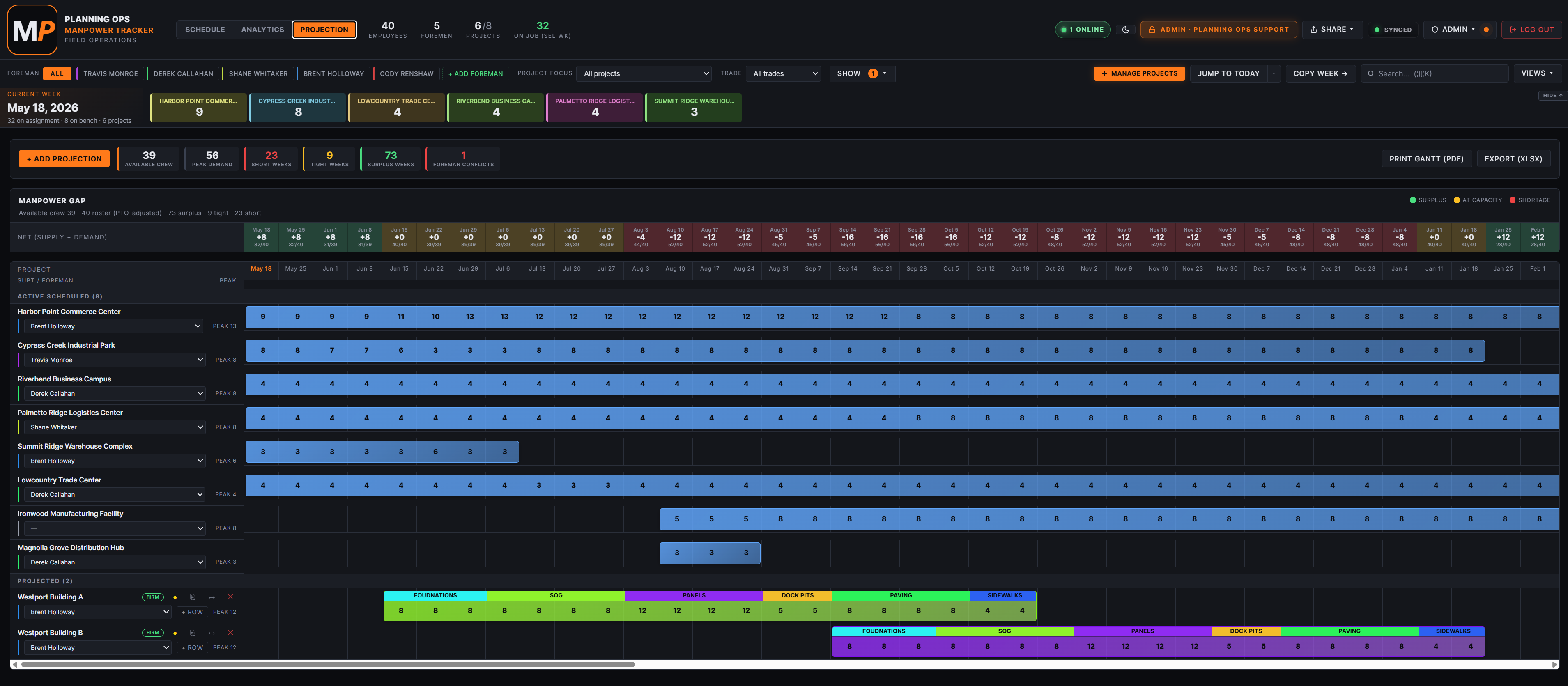The width and height of the screenshot is (1568, 686).
Task: Click the 6 projects link
Action: (x=117, y=121)
